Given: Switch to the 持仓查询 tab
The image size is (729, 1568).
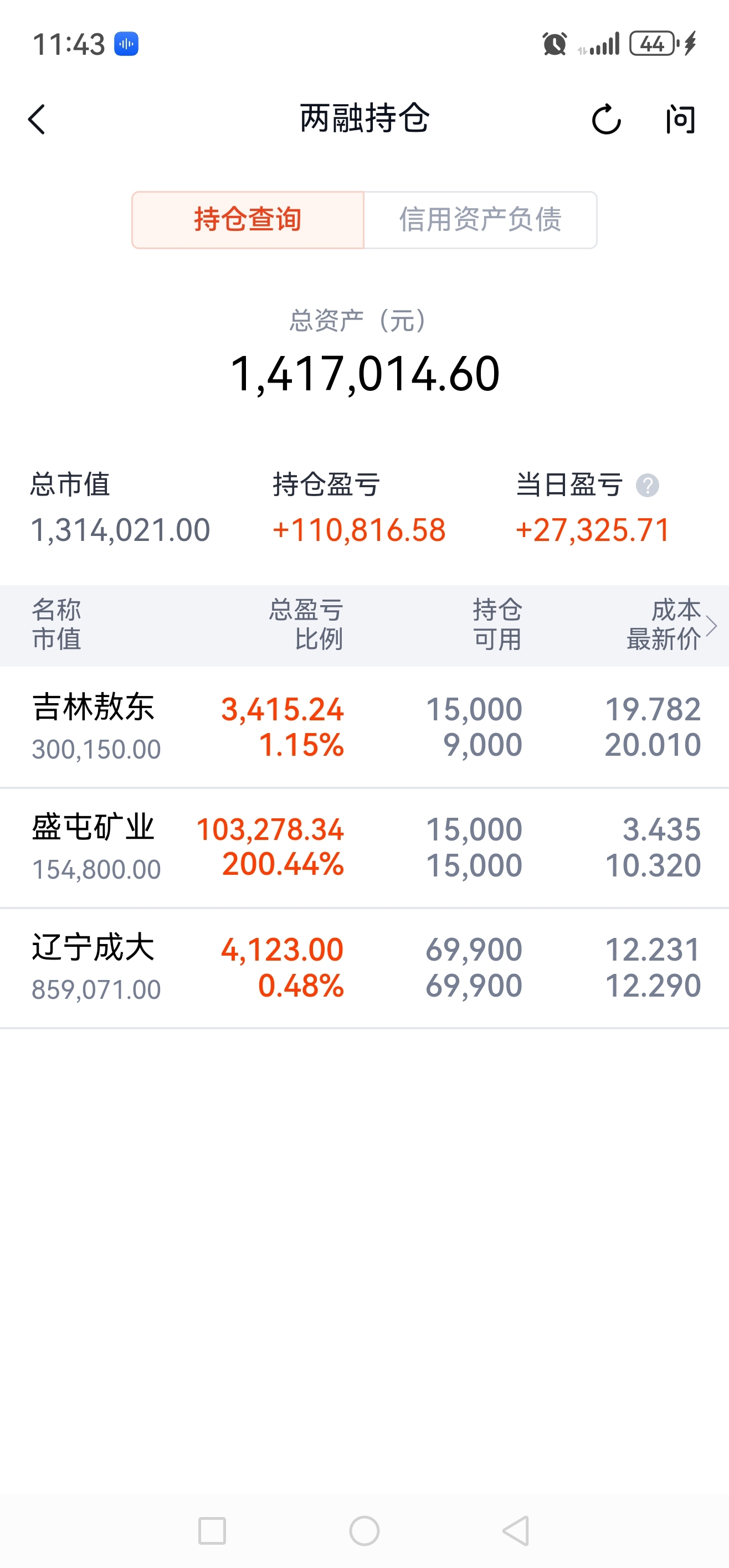Looking at the screenshot, I should click(x=248, y=220).
